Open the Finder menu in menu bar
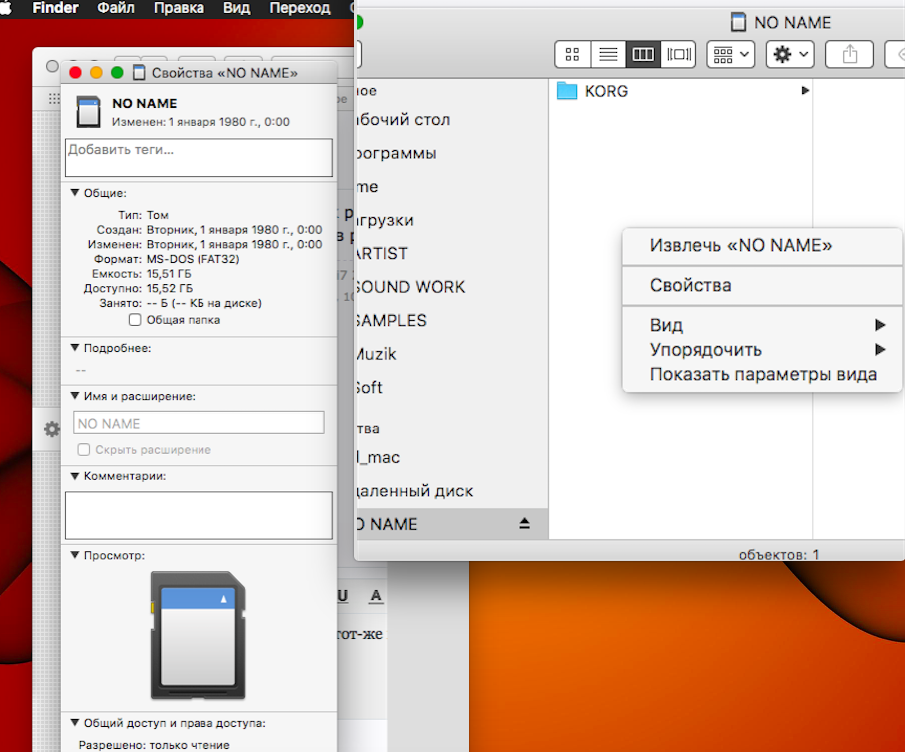905x752 pixels. click(x=55, y=8)
